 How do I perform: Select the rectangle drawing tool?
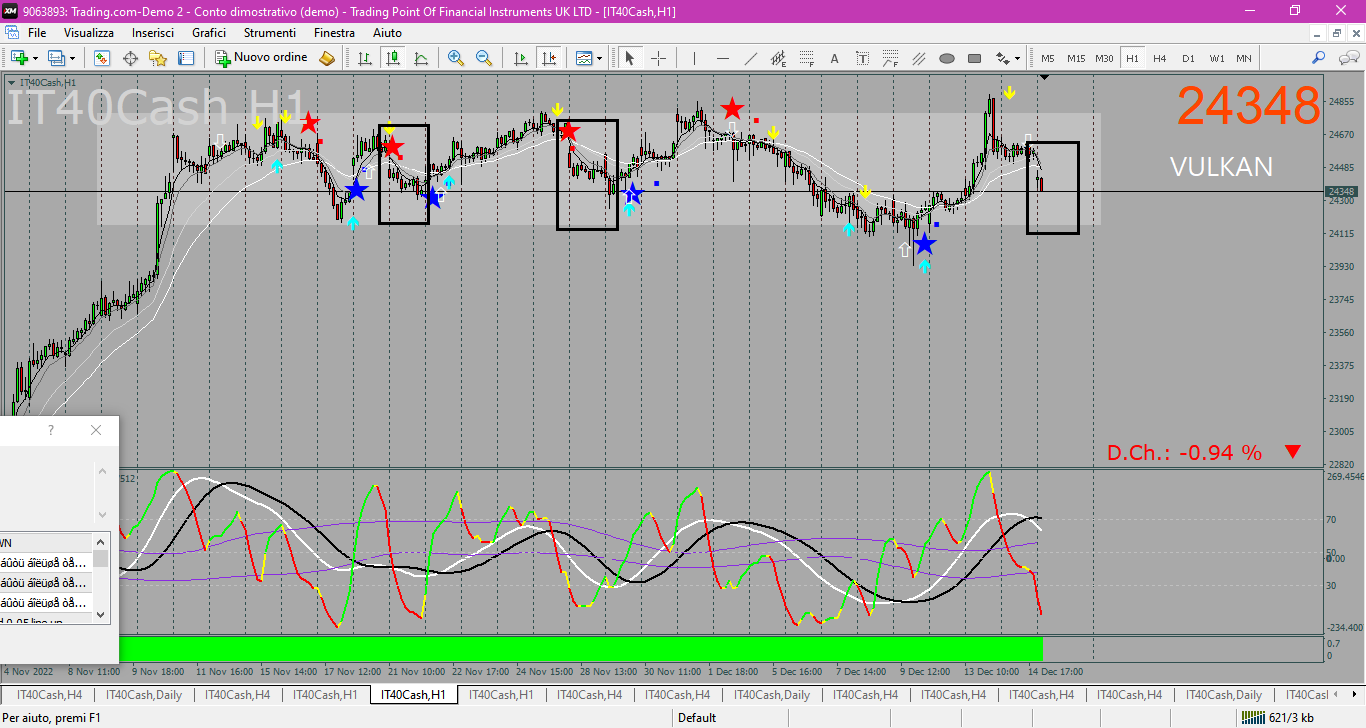[975, 58]
